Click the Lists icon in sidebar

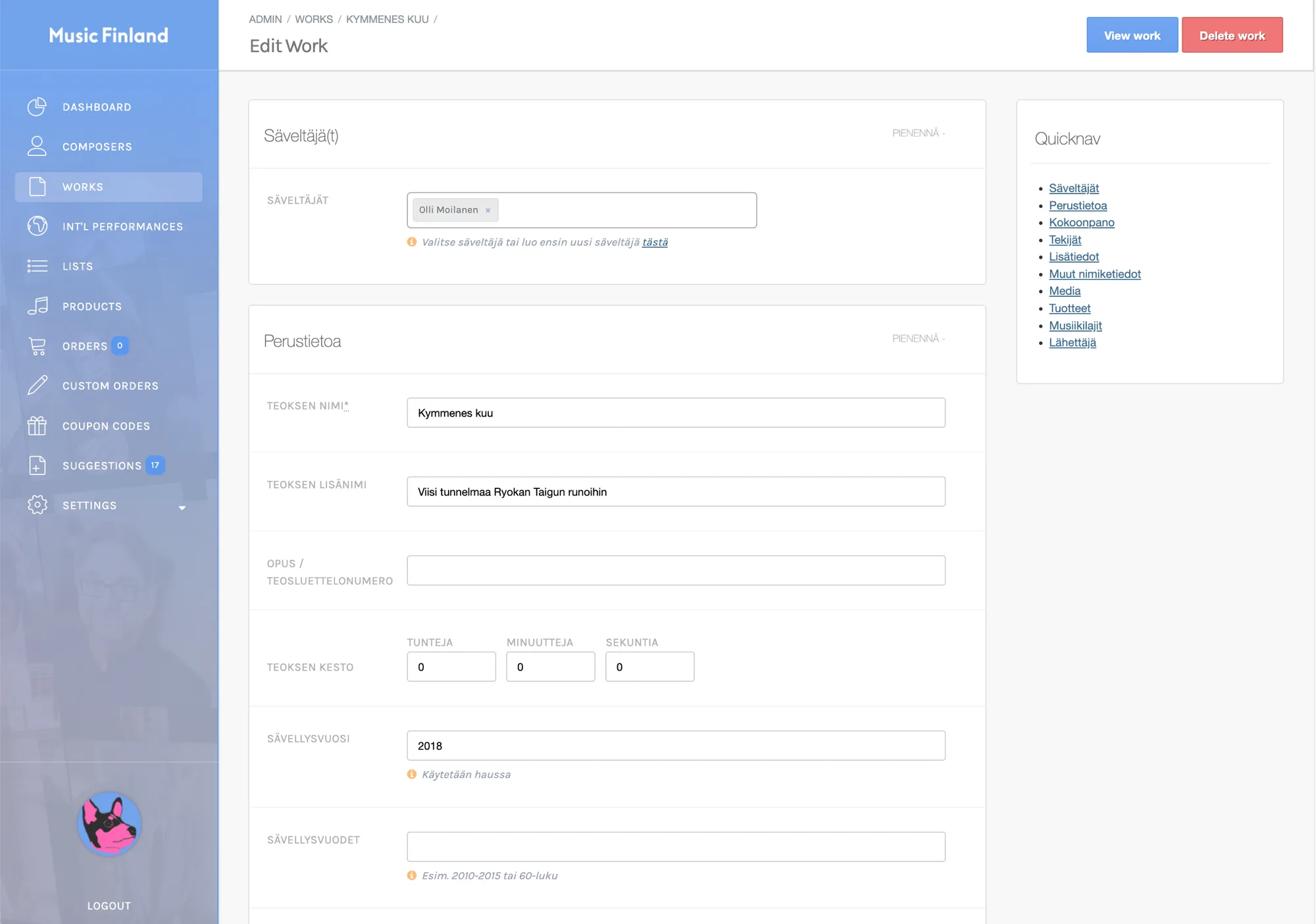[x=38, y=266]
